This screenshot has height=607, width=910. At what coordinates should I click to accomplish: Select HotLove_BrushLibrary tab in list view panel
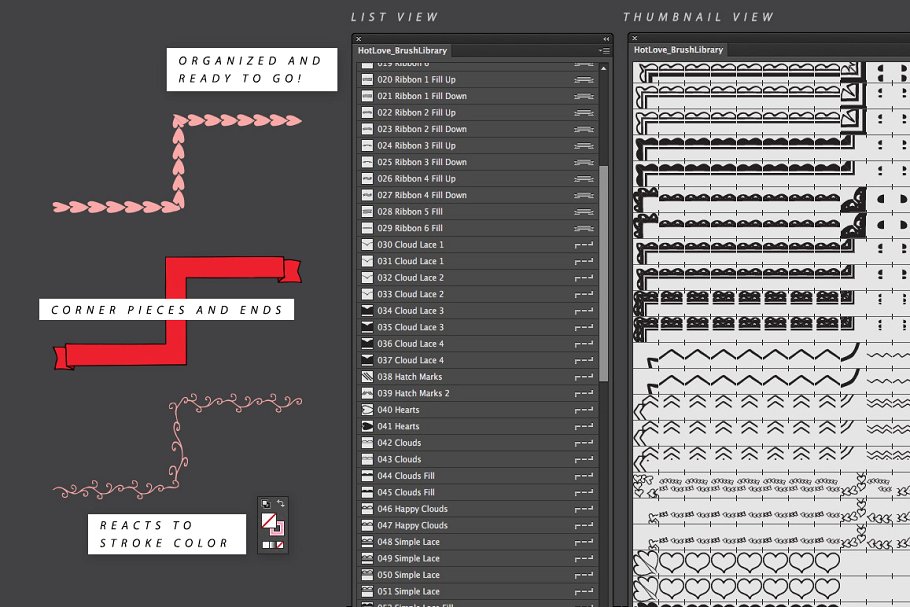(403, 50)
